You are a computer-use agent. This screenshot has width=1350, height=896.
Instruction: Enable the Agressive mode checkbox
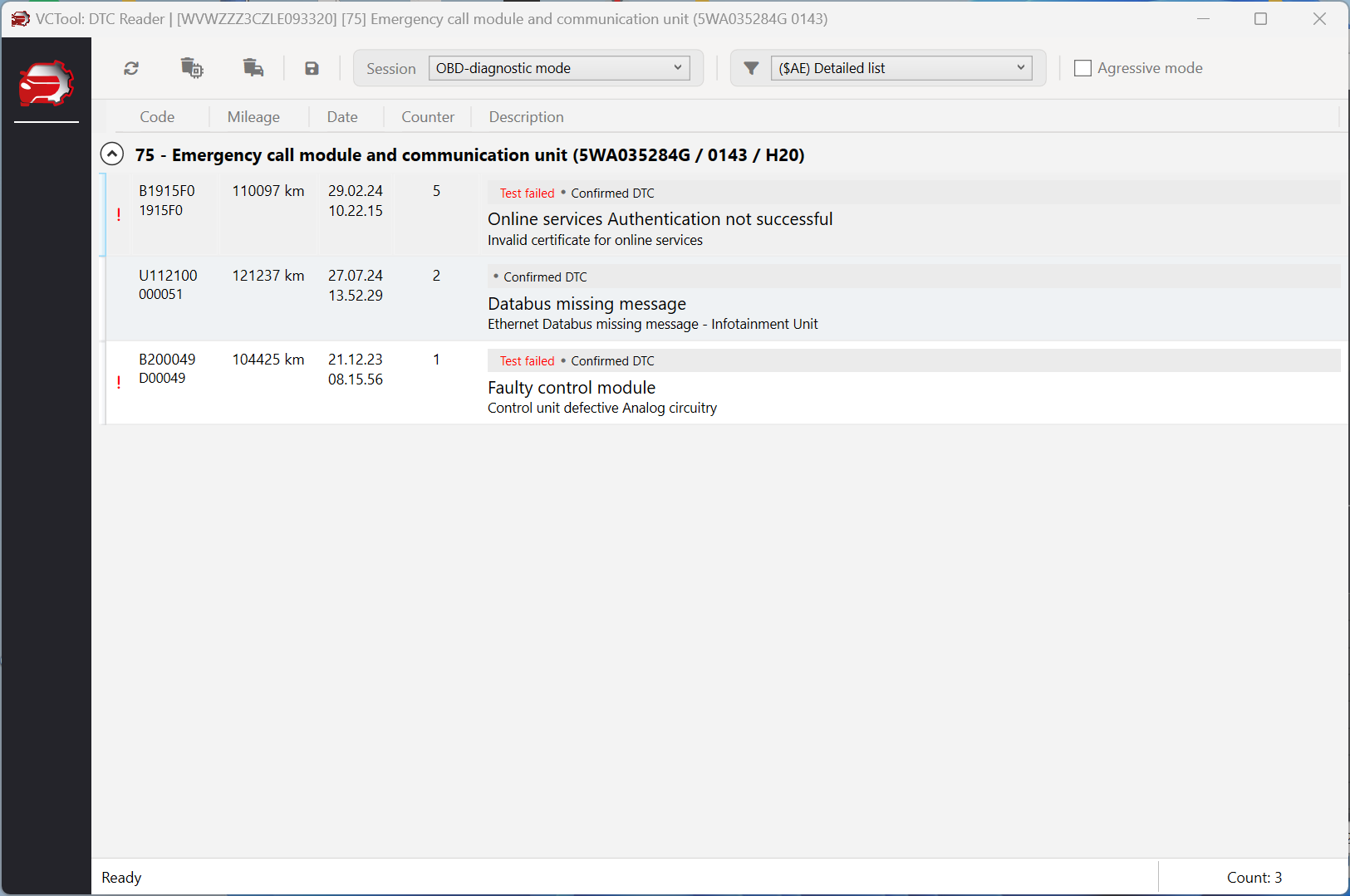tap(1082, 68)
